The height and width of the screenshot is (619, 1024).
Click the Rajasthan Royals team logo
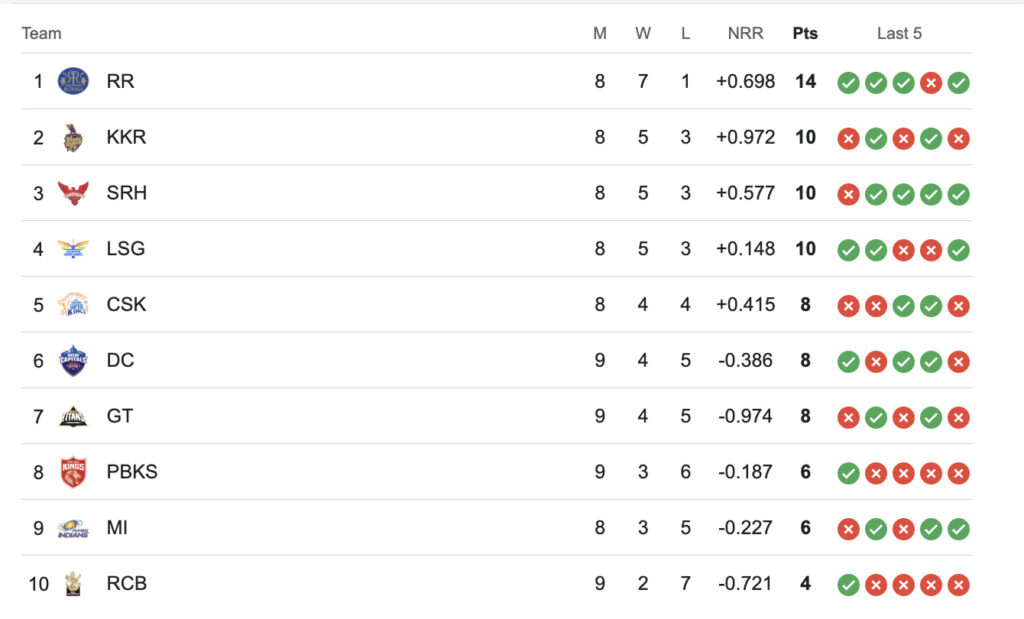73,81
